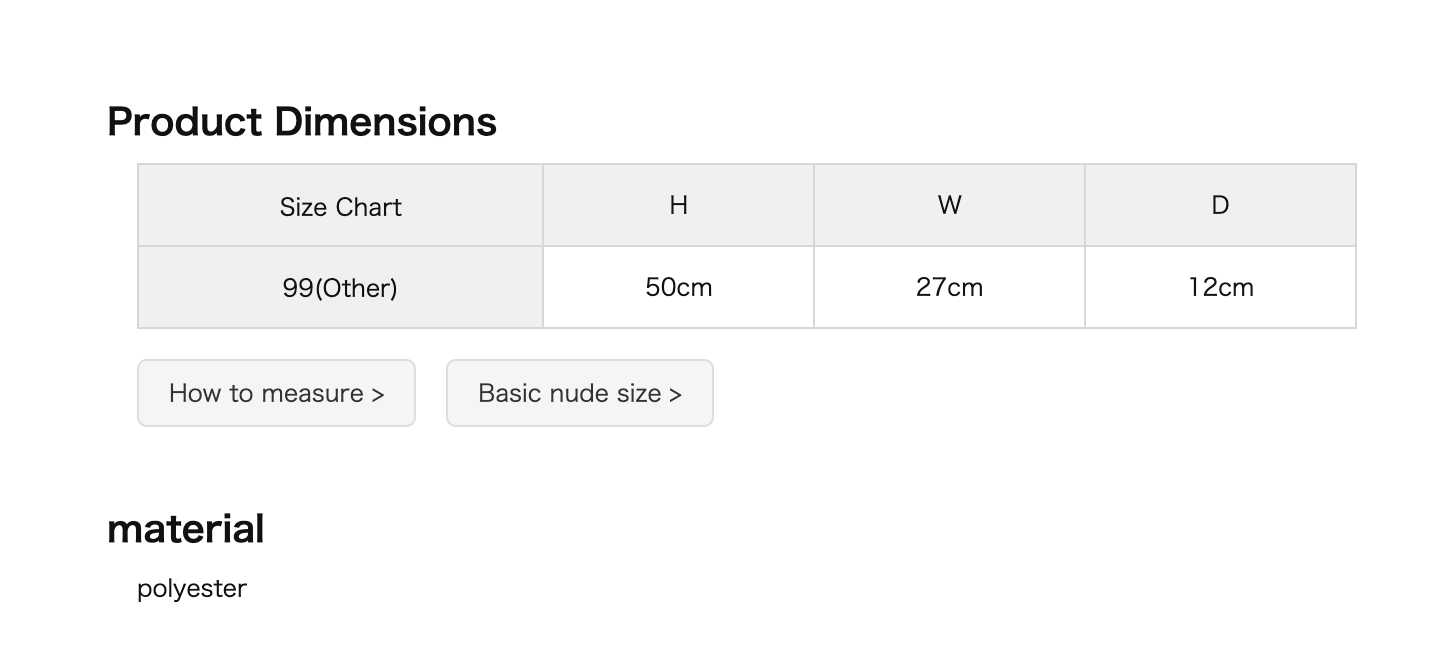Click the arrow in How to measure
Viewport: 1440px width, 646px height.
coord(377,394)
